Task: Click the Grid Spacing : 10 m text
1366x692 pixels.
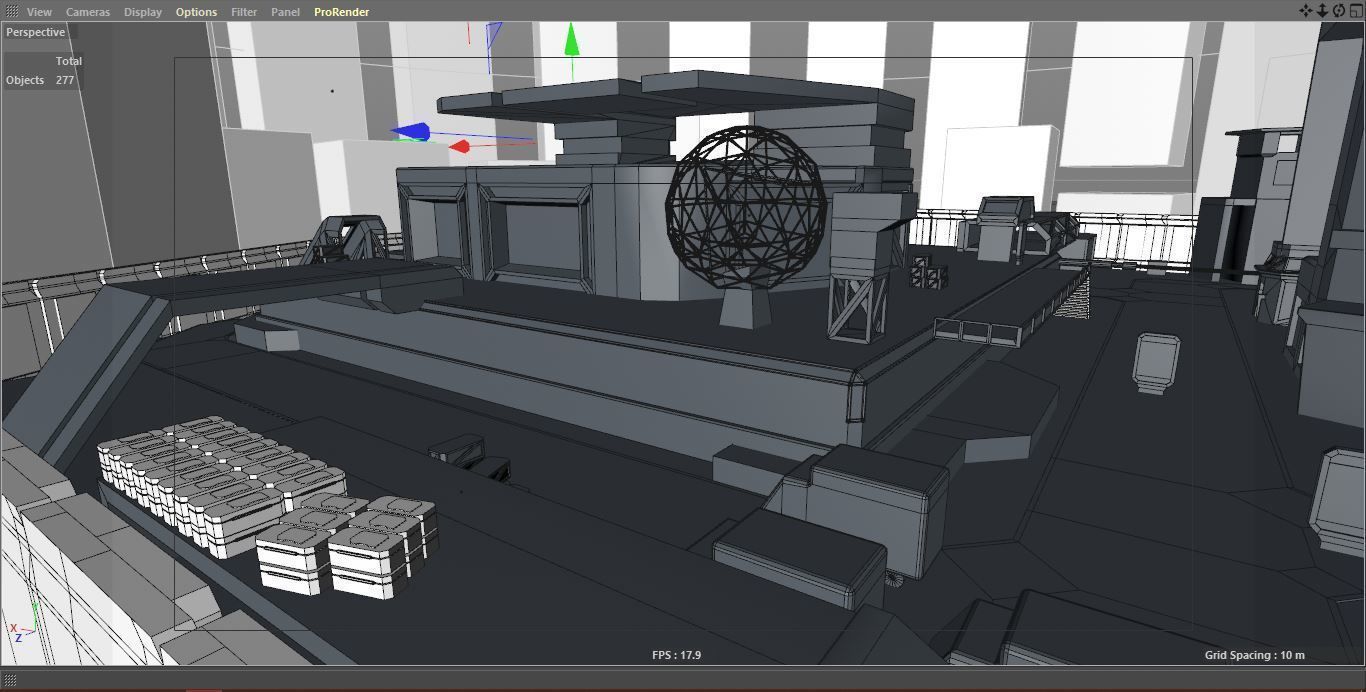Action: (x=1254, y=655)
